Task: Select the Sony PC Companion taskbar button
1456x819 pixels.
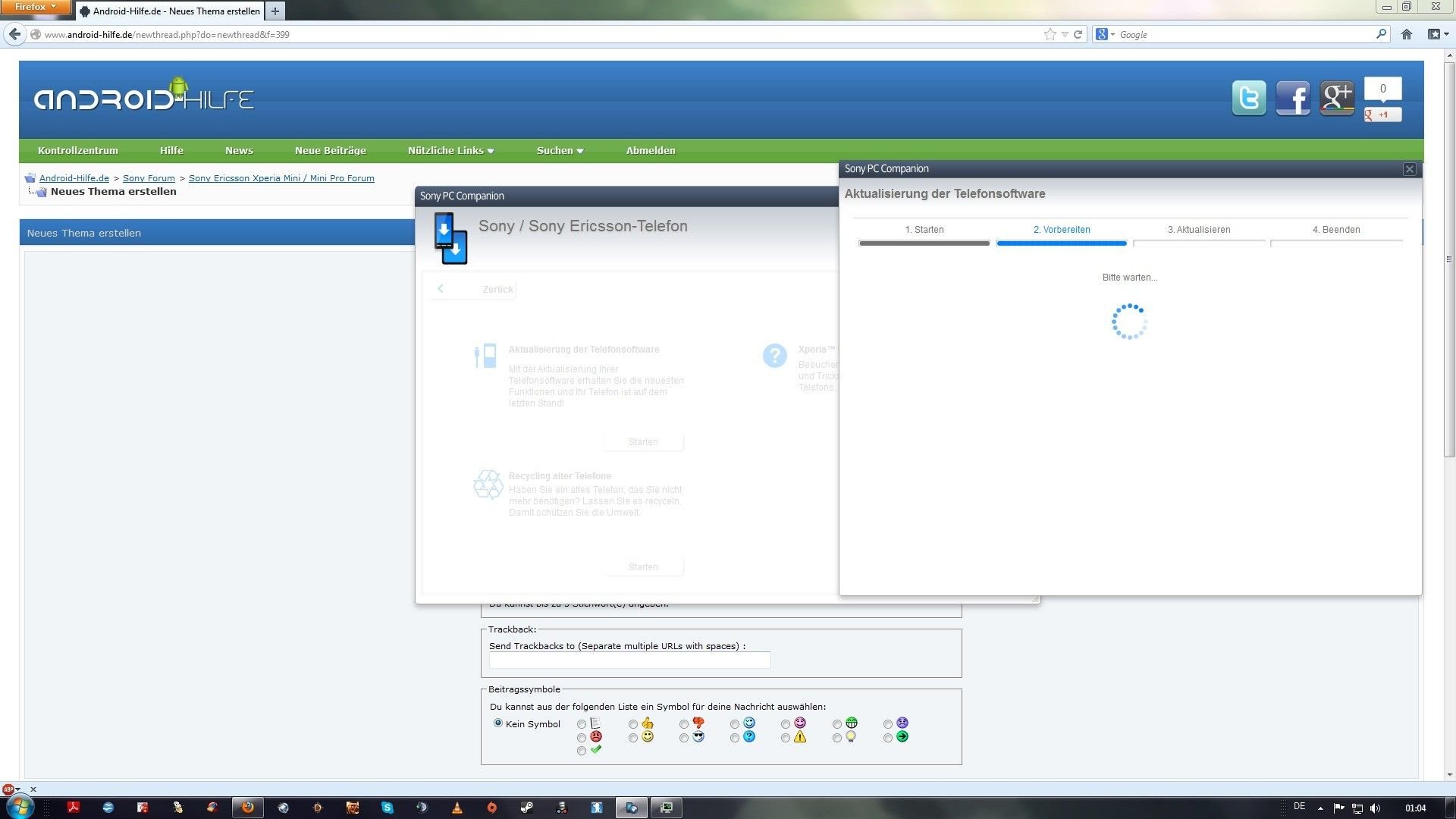Action: pos(631,808)
